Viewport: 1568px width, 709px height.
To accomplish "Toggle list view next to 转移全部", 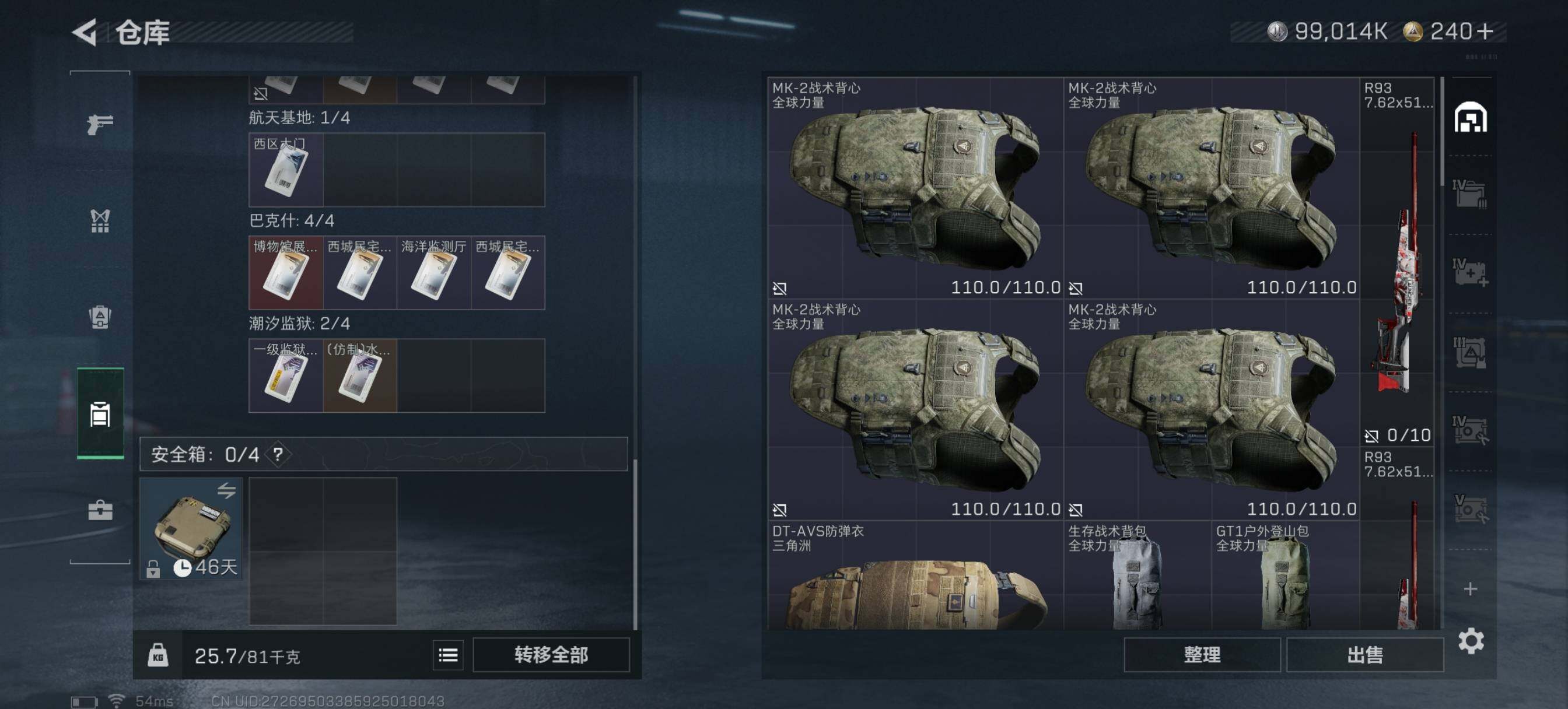I will tap(448, 655).
